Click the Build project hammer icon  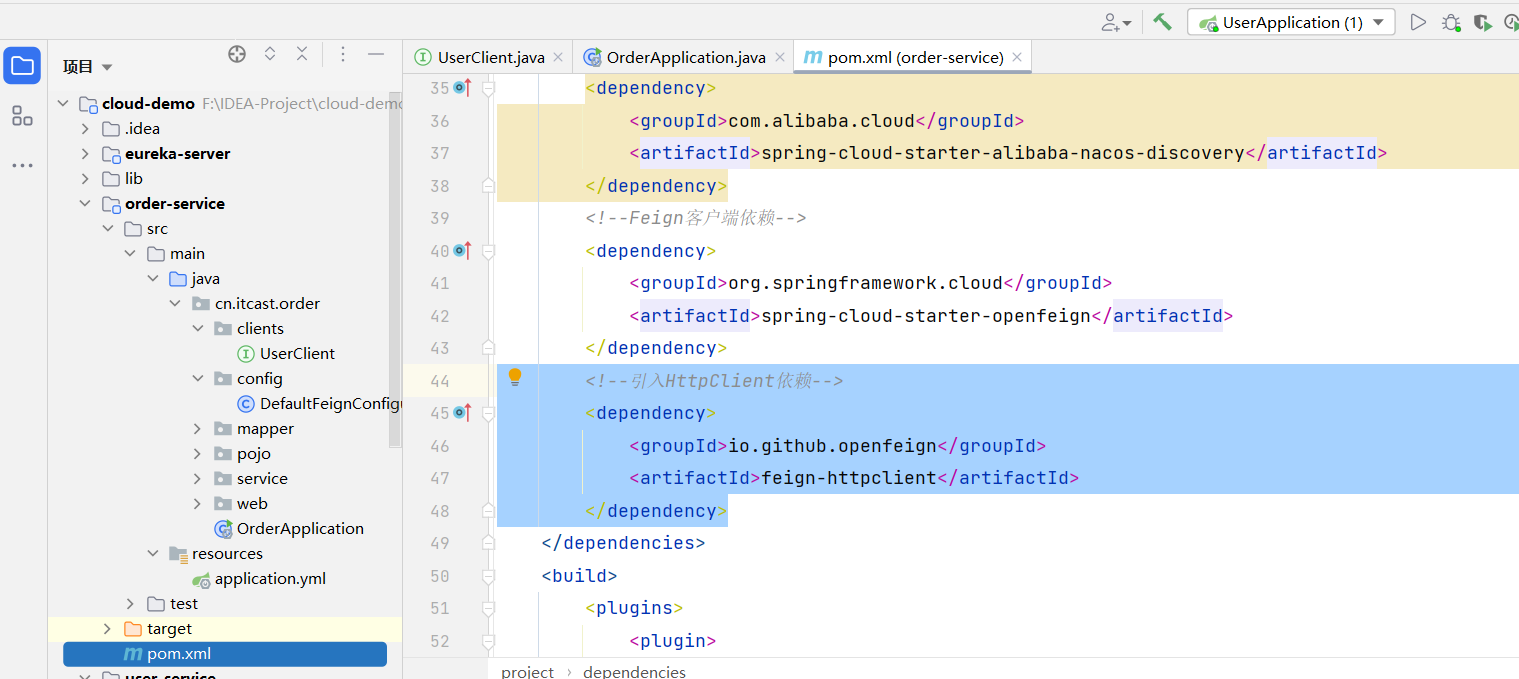pos(1162,22)
